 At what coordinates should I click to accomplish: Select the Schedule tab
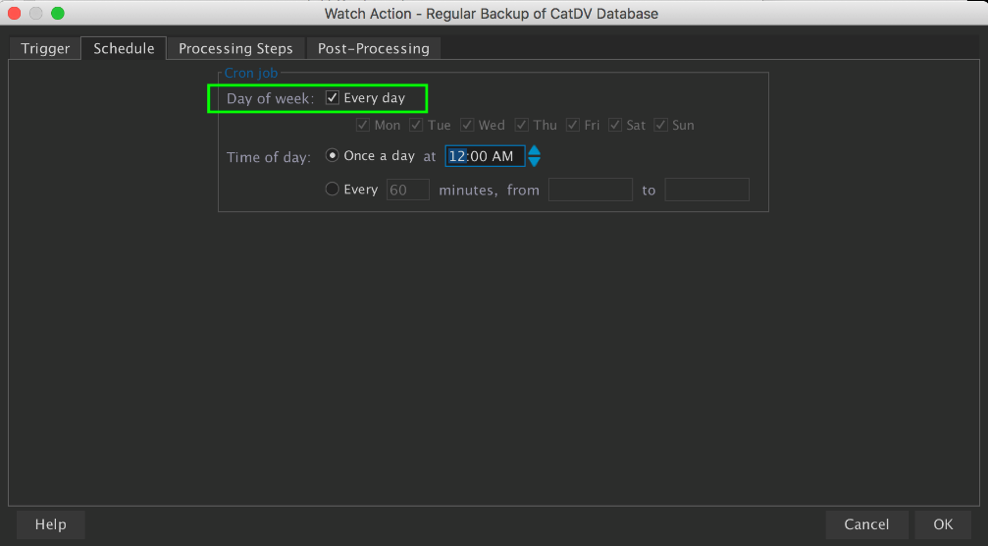(124, 48)
